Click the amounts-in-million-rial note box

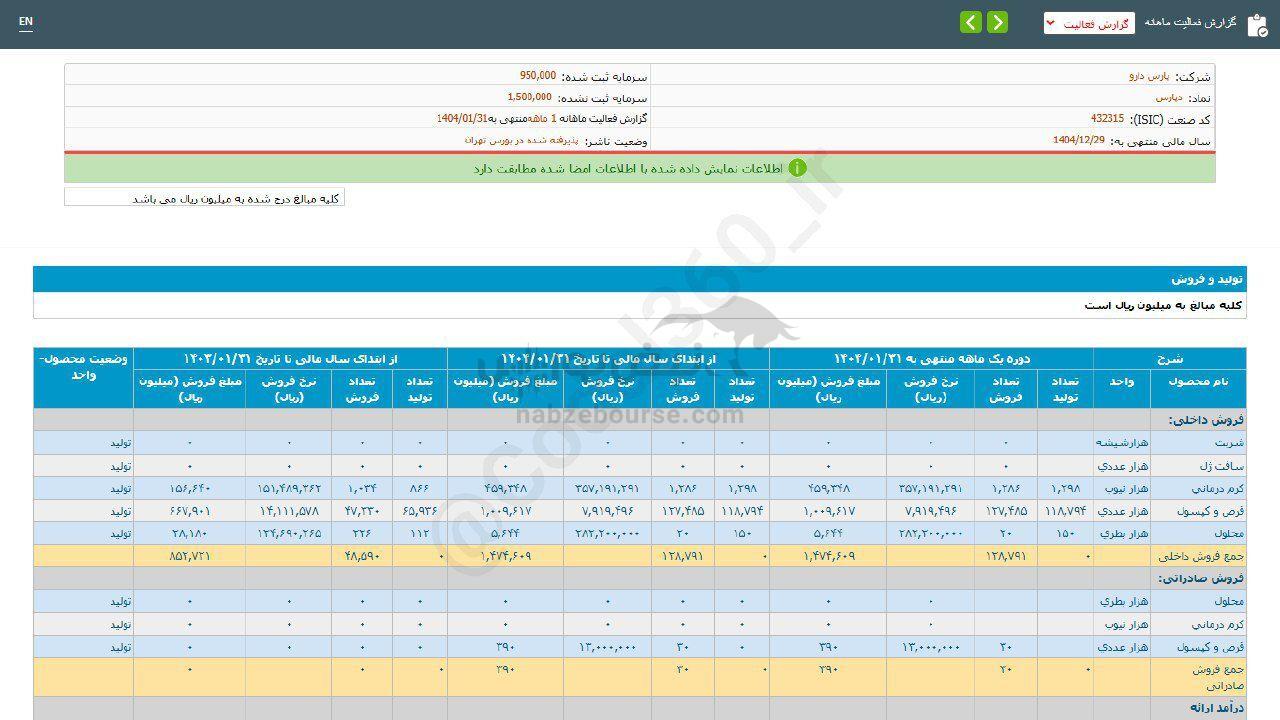204,198
